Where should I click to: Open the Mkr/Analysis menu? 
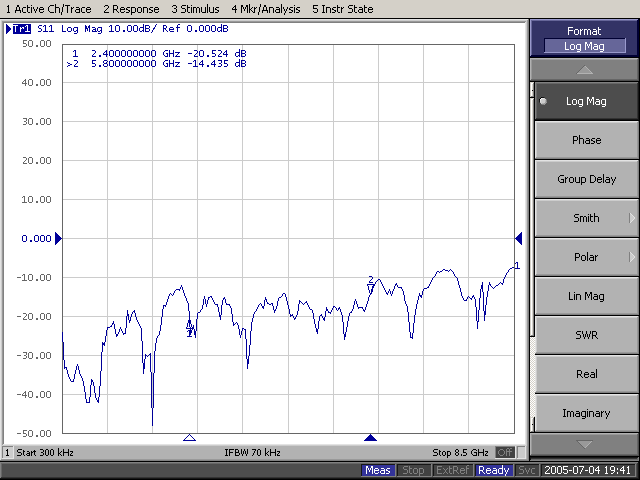pos(266,9)
